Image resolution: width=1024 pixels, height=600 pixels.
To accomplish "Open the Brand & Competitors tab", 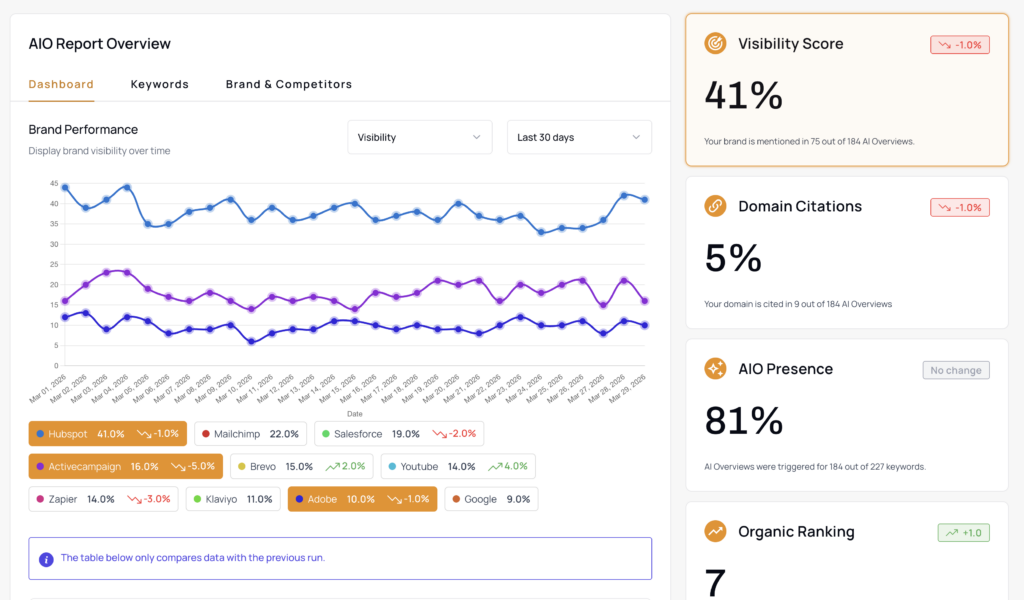I will click(288, 84).
